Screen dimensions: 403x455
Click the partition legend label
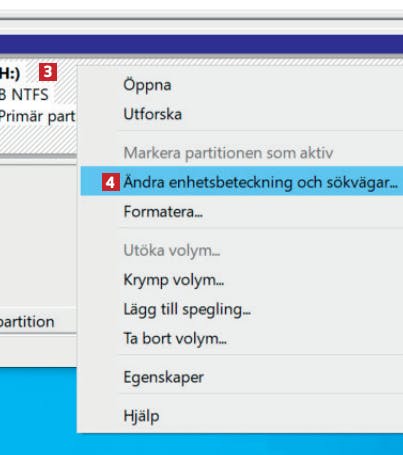coord(27,322)
